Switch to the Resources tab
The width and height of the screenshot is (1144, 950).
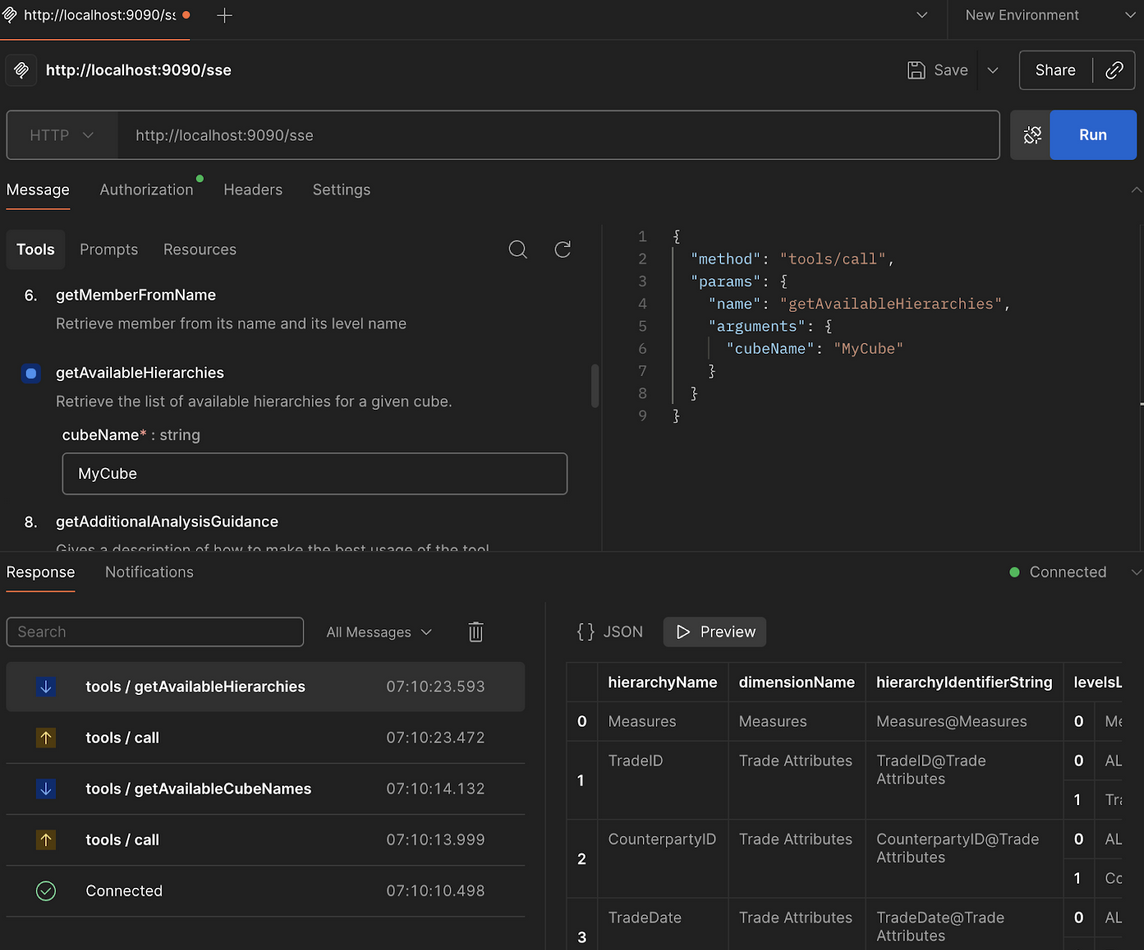point(200,250)
